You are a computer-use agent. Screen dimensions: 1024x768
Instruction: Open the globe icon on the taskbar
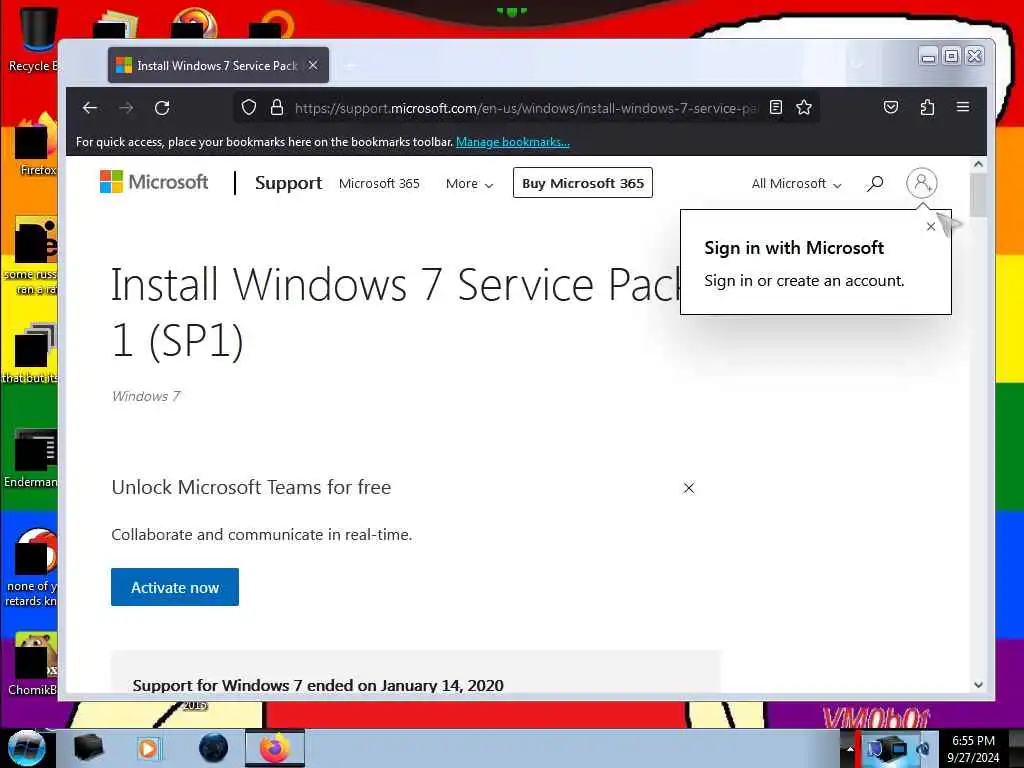click(x=214, y=748)
